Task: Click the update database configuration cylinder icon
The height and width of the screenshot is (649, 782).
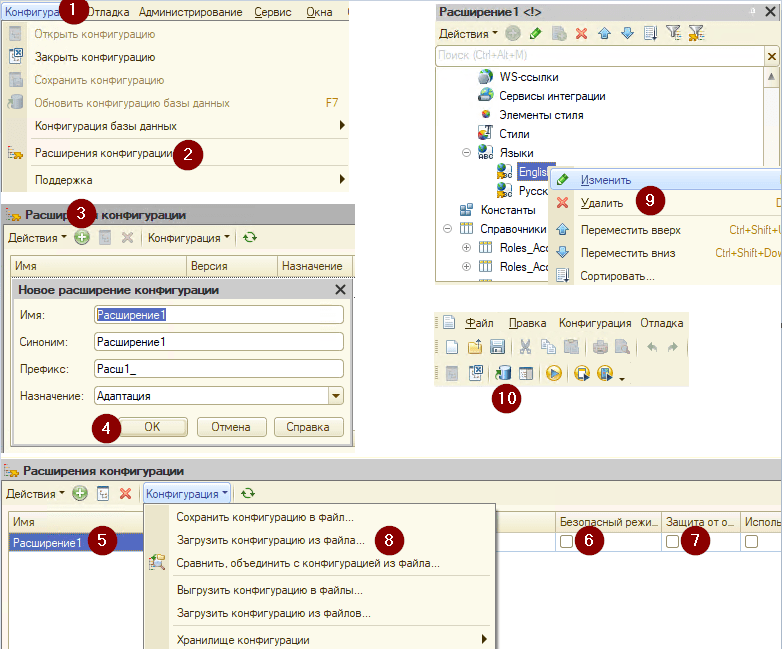Action: coord(503,373)
